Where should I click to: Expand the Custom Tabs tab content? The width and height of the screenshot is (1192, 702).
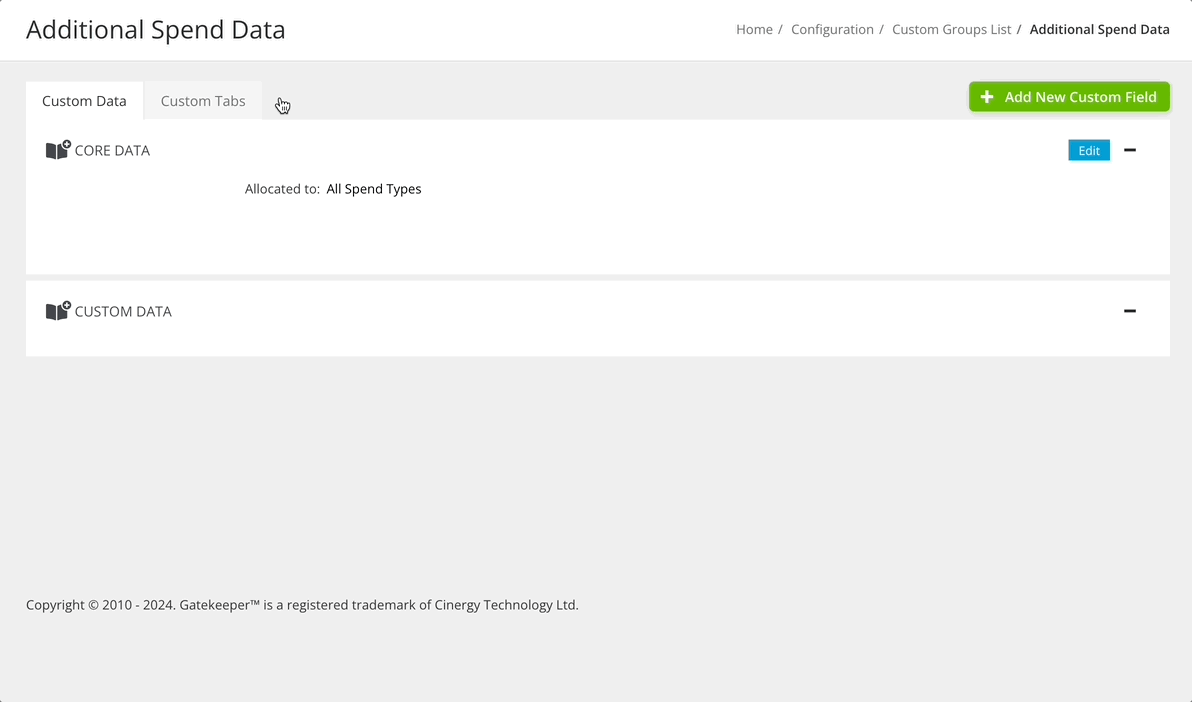[x=202, y=100]
